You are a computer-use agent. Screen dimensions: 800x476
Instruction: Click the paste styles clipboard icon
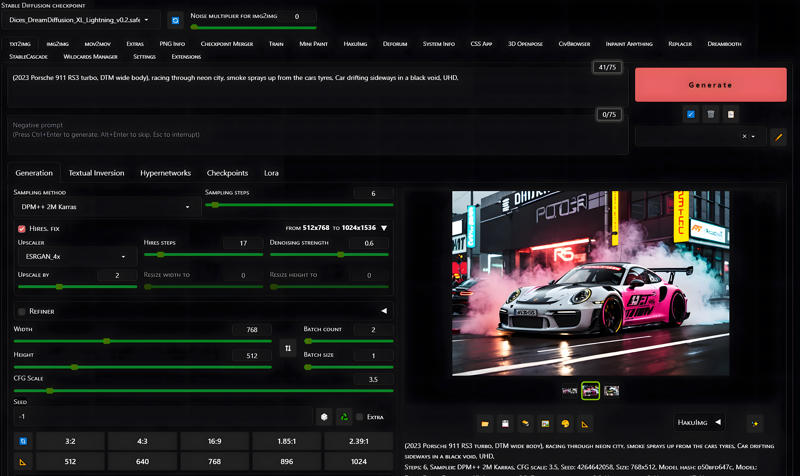[x=731, y=114]
